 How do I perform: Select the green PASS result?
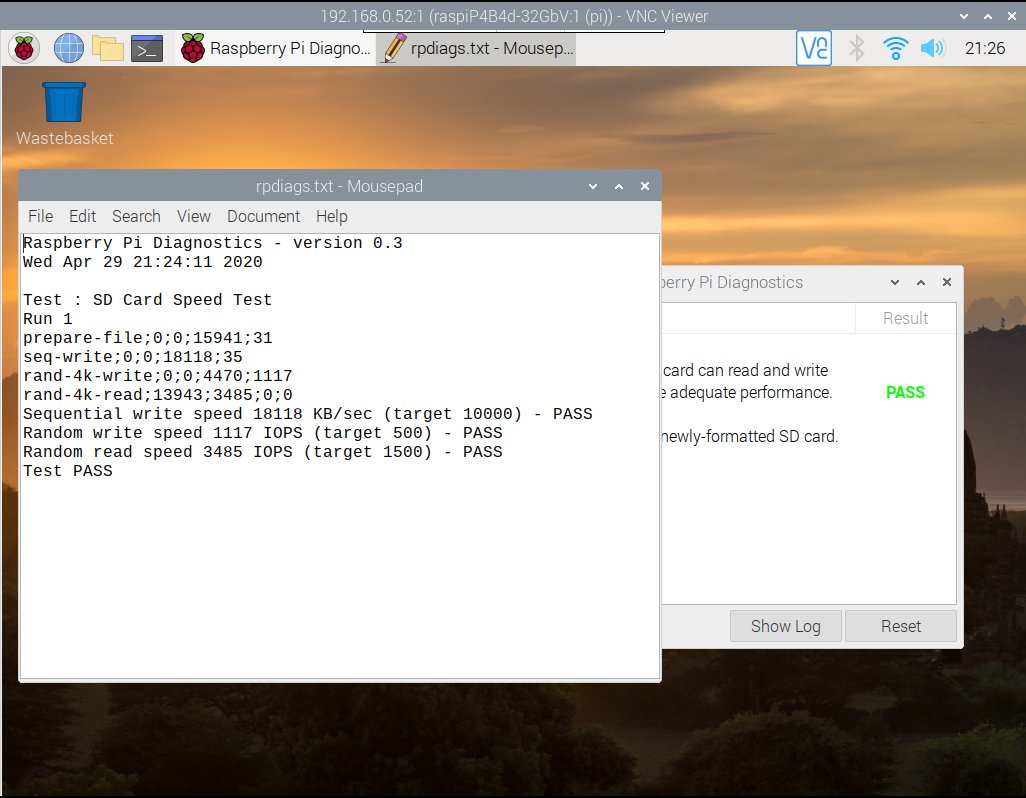click(905, 392)
